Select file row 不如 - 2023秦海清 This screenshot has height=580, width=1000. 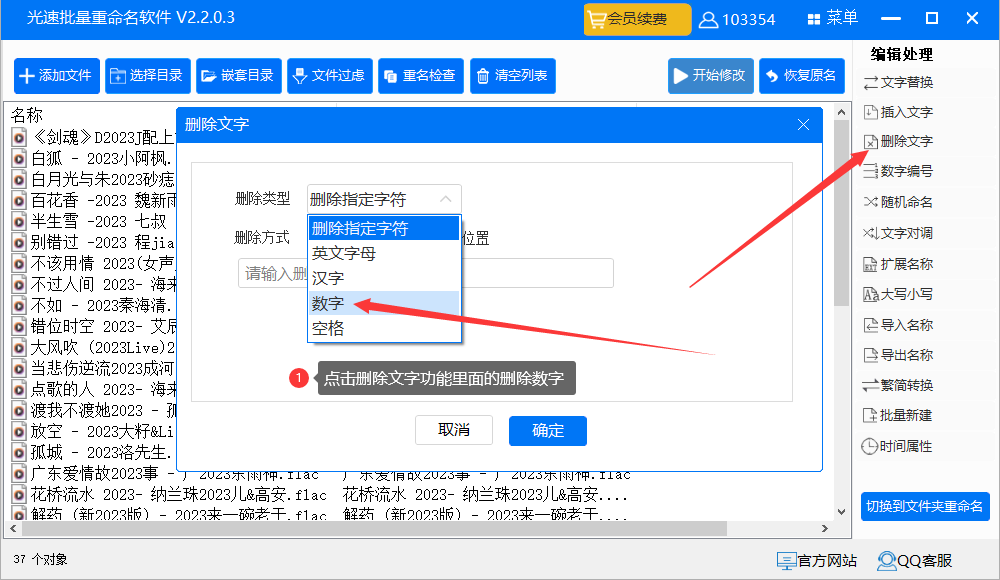tap(94, 305)
